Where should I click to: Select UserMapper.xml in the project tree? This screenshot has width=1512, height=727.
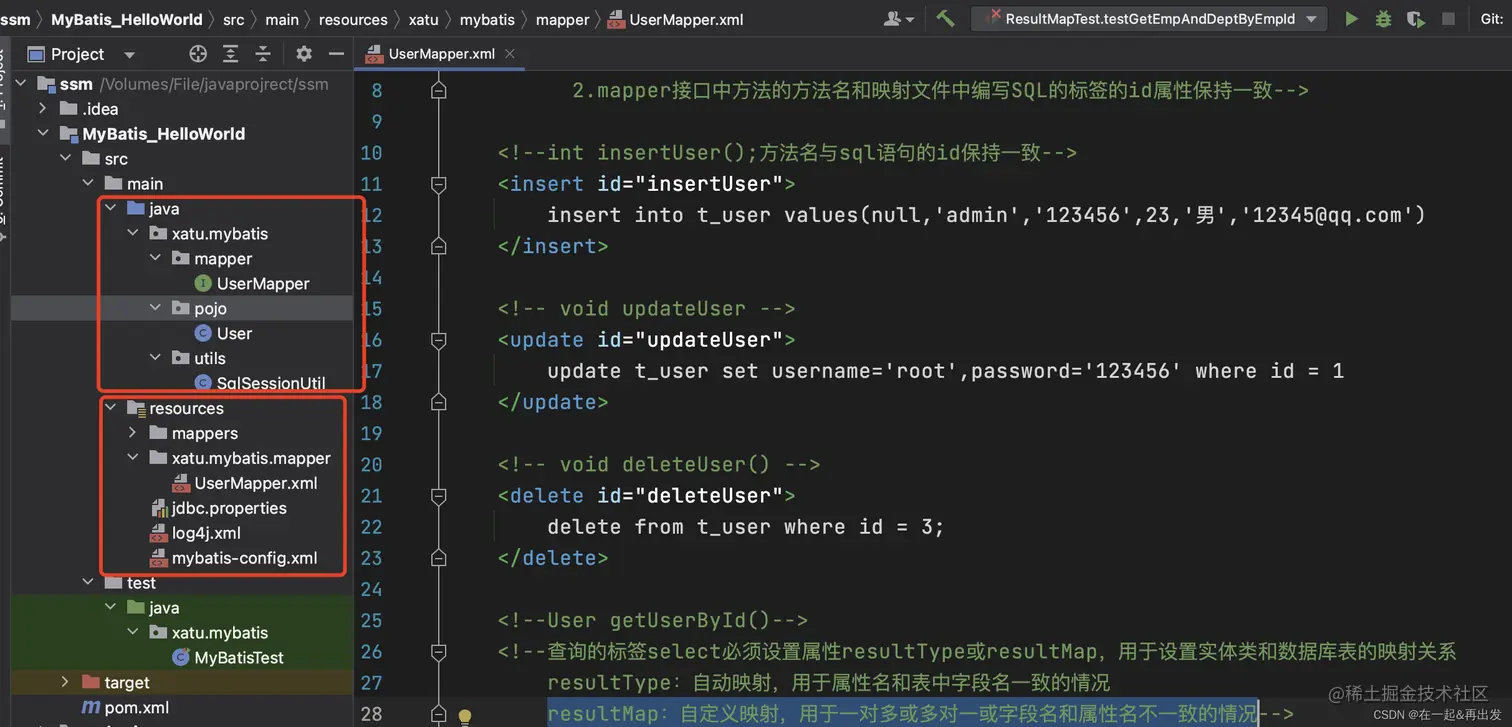tap(256, 483)
